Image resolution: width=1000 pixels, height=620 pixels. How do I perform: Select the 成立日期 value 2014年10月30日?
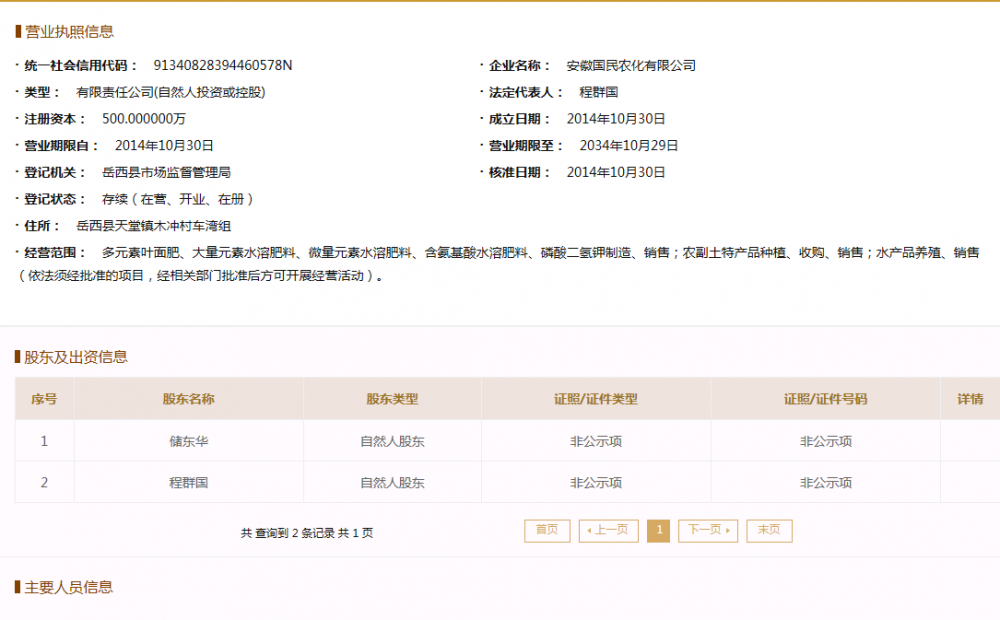[616, 119]
